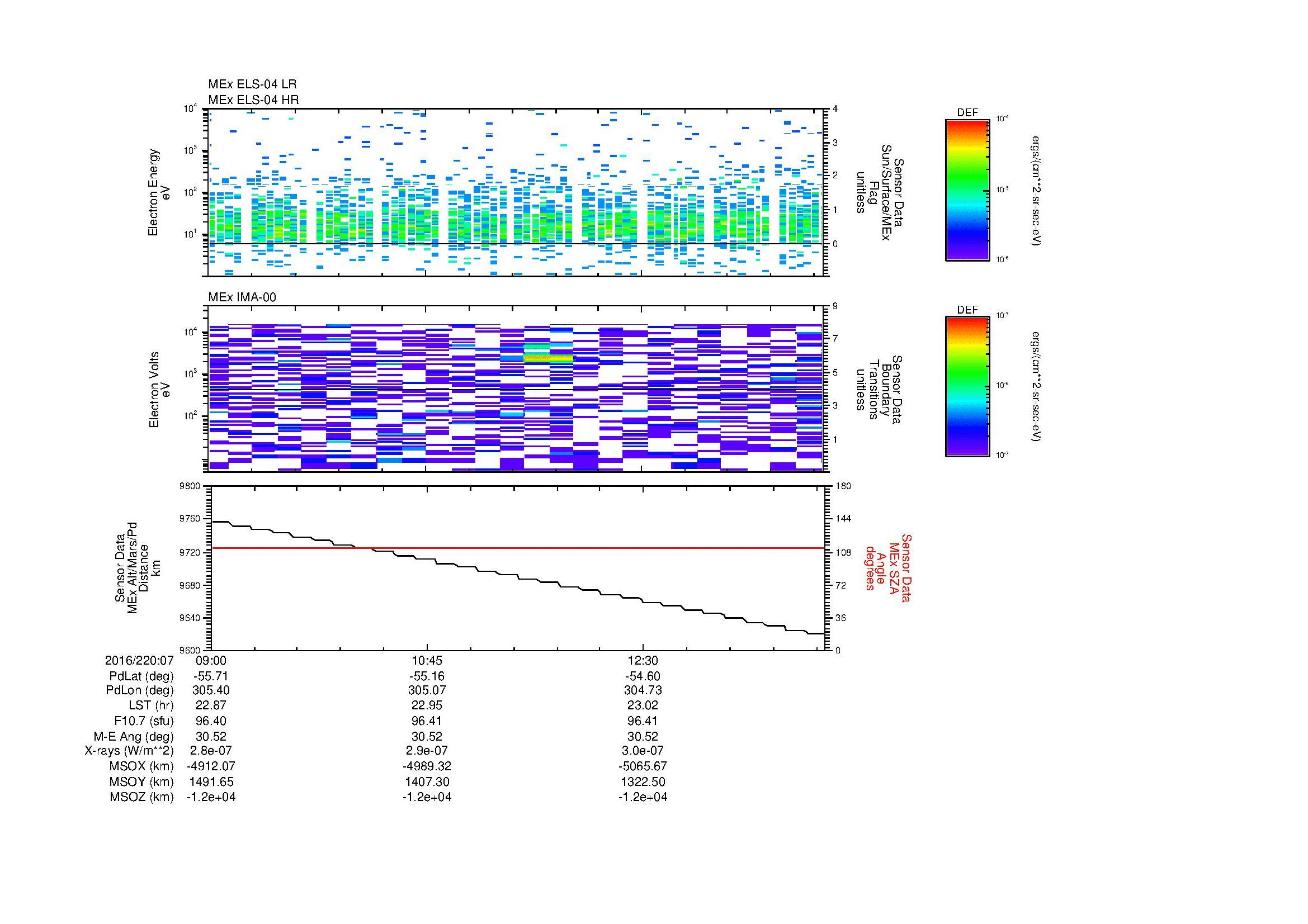The width and height of the screenshot is (1308, 924).
Task: Click the LST value 22.87
Action: pos(211,706)
